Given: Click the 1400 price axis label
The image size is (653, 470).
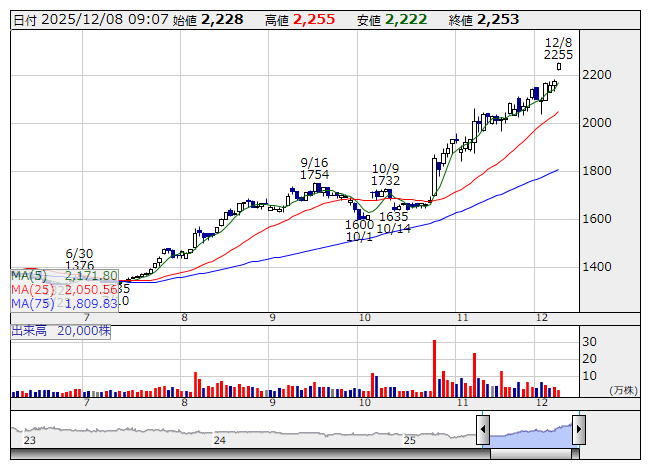Looking at the screenshot, I should (x=597, y=267).
